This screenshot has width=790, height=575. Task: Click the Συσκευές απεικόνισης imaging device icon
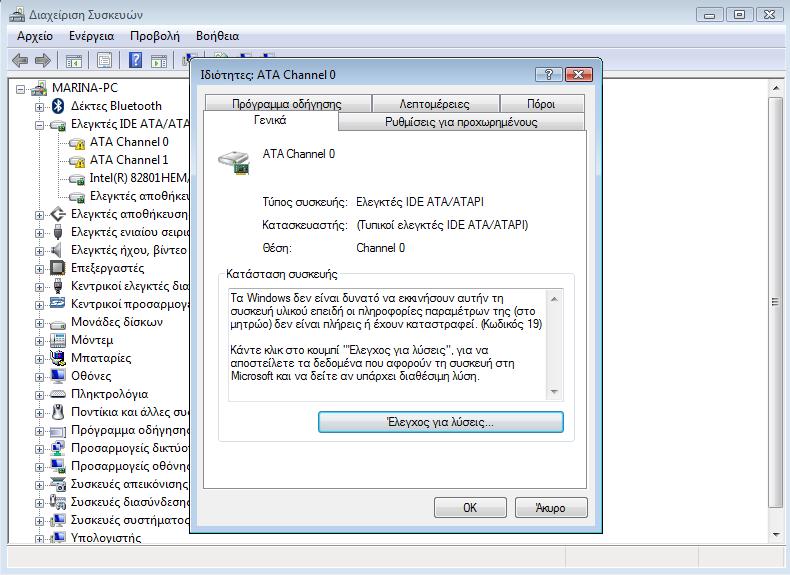click(x=58, y=484)
